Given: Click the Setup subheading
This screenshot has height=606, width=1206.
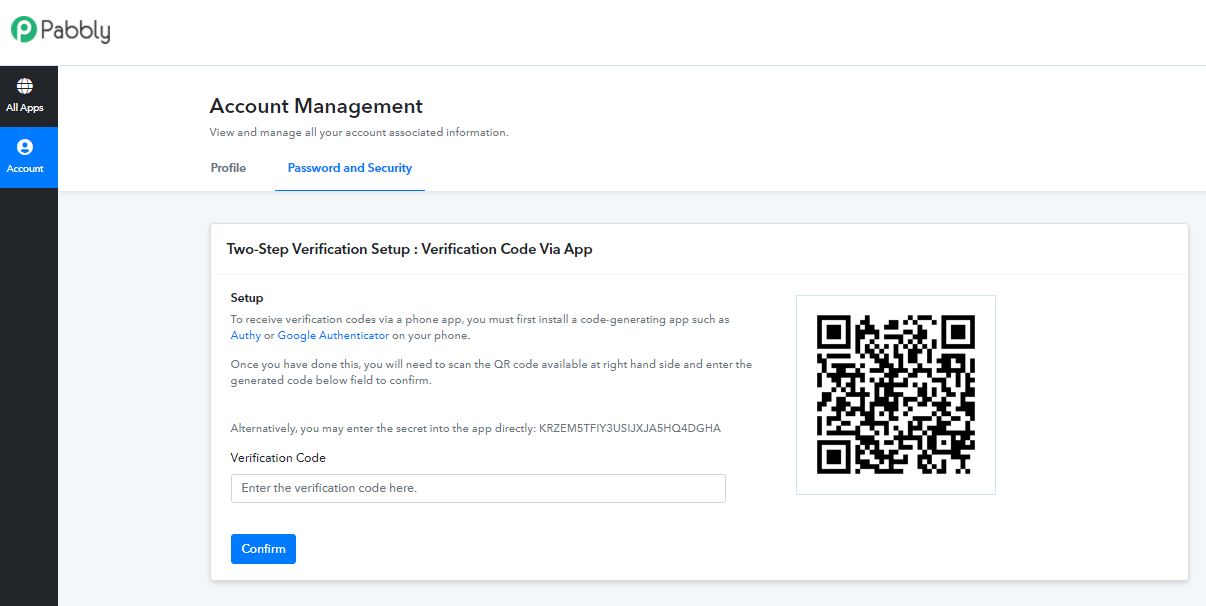Looking at the screenshot, I should (x=247, y=298).
